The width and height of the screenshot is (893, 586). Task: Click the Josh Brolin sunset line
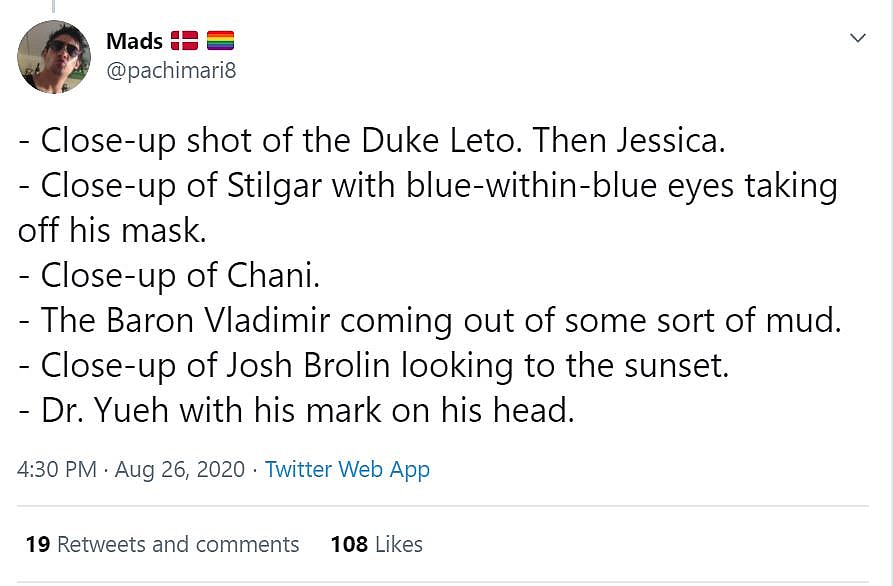tap(373, 365)
